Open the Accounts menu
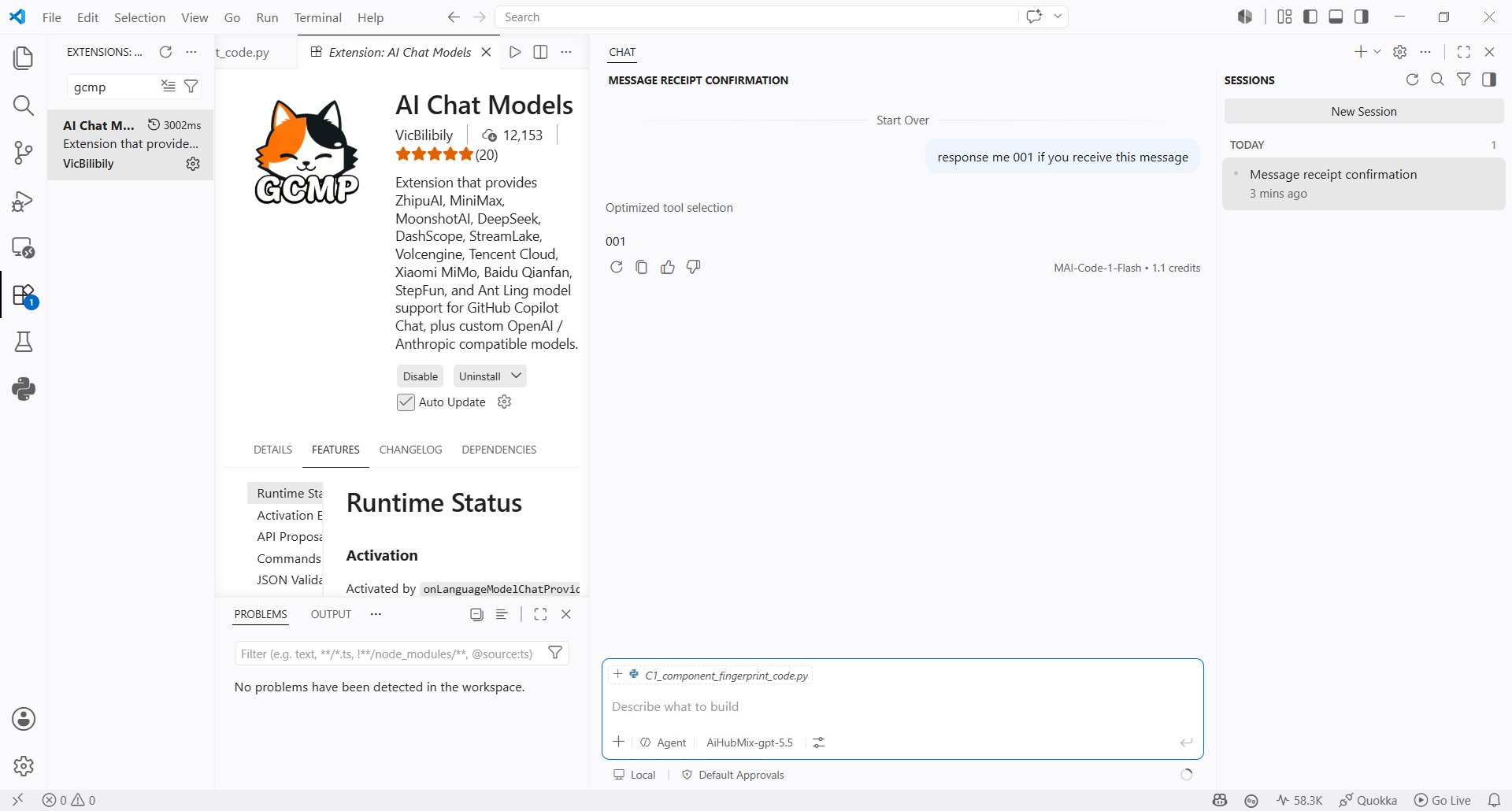This screenshot has width=1512, height=811. tap(24, 719)
